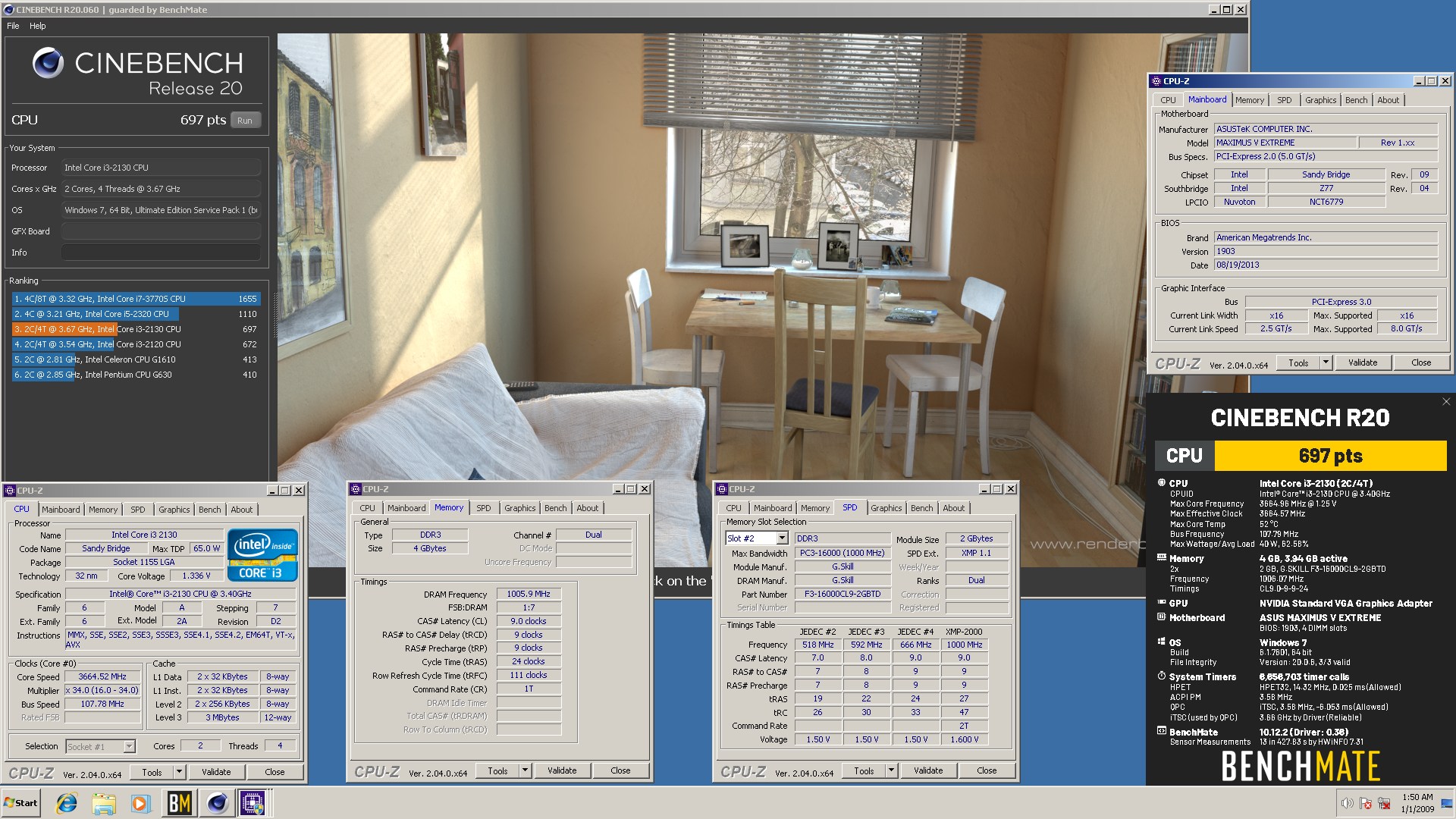Expand Tools arrow in CPU-Z Memory window
The width and height of the screenshot is (1456, 819).
coord(525,770)
